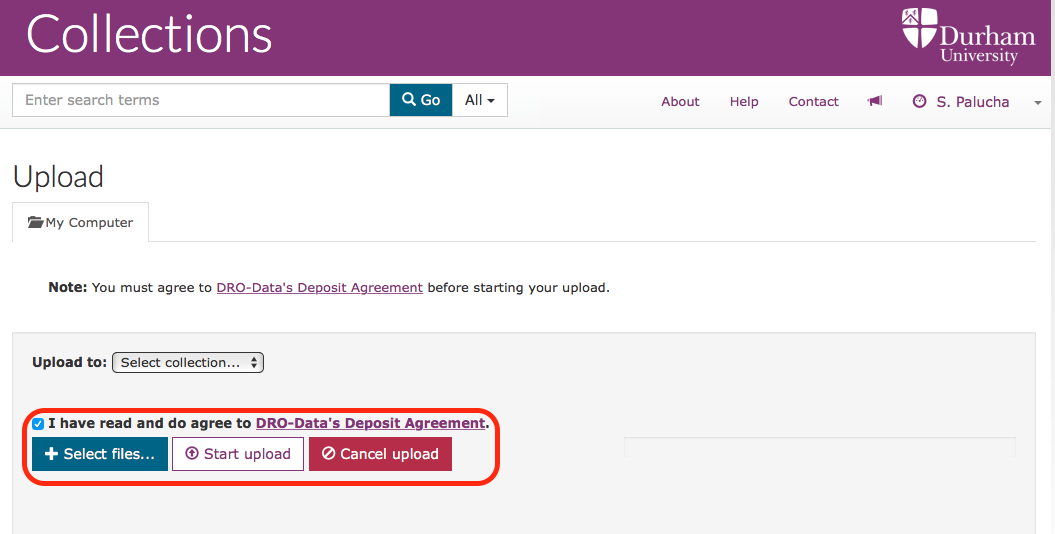Uncheck the deposit agreement checkbox
This screenshot has height=534, width=1055.
pyautogui.click(x=38, y=424)
